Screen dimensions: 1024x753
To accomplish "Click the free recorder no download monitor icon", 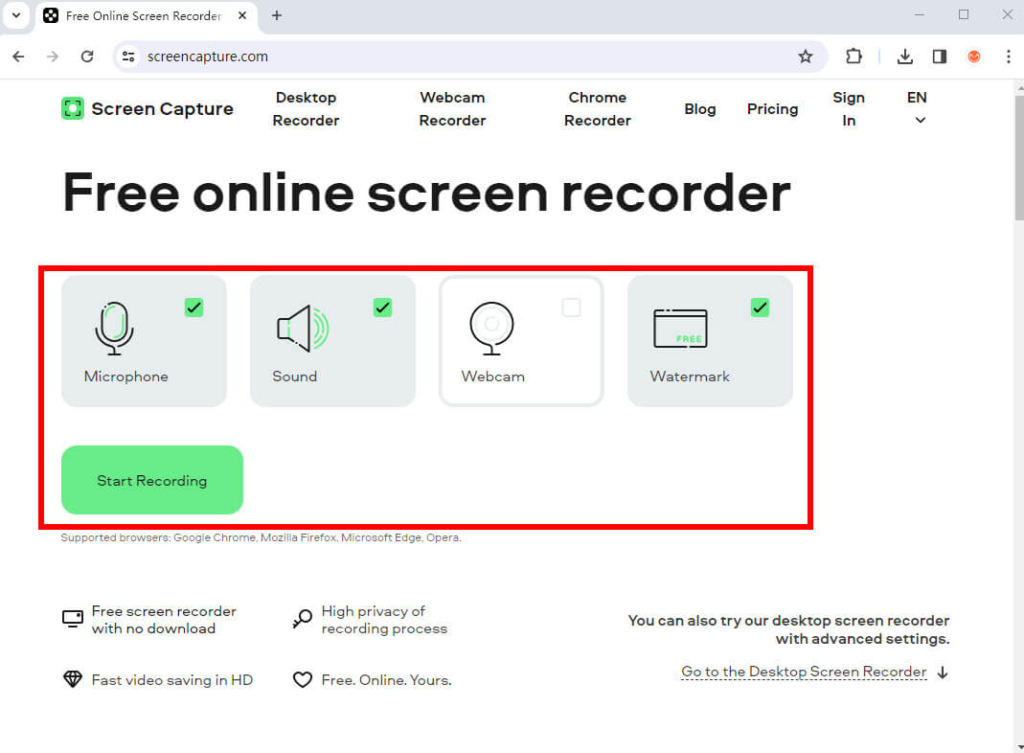I will (x=72, y=618).
